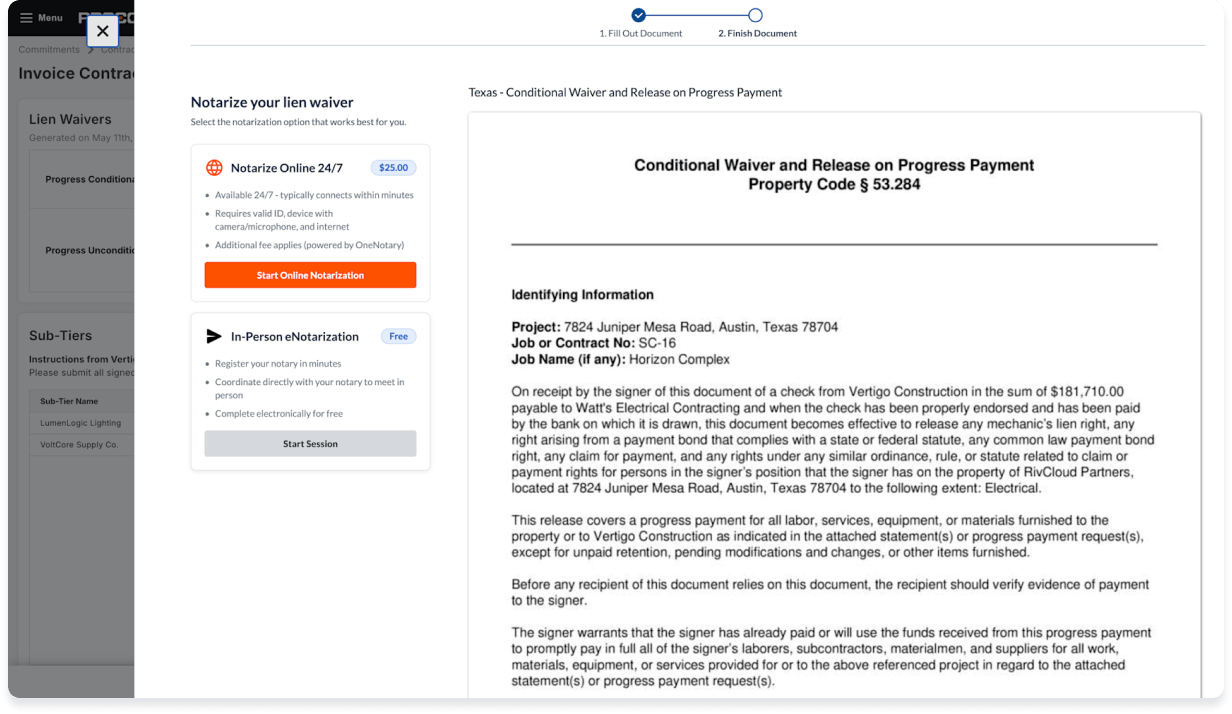Click the globe icon for Notarize Online

[214, 168]
